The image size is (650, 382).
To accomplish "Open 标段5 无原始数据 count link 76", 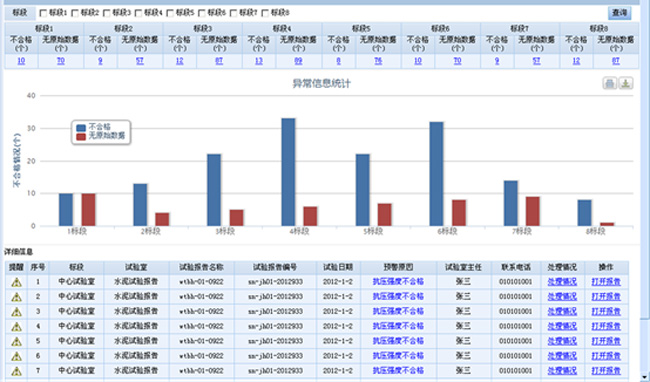I will coord(378,61).
